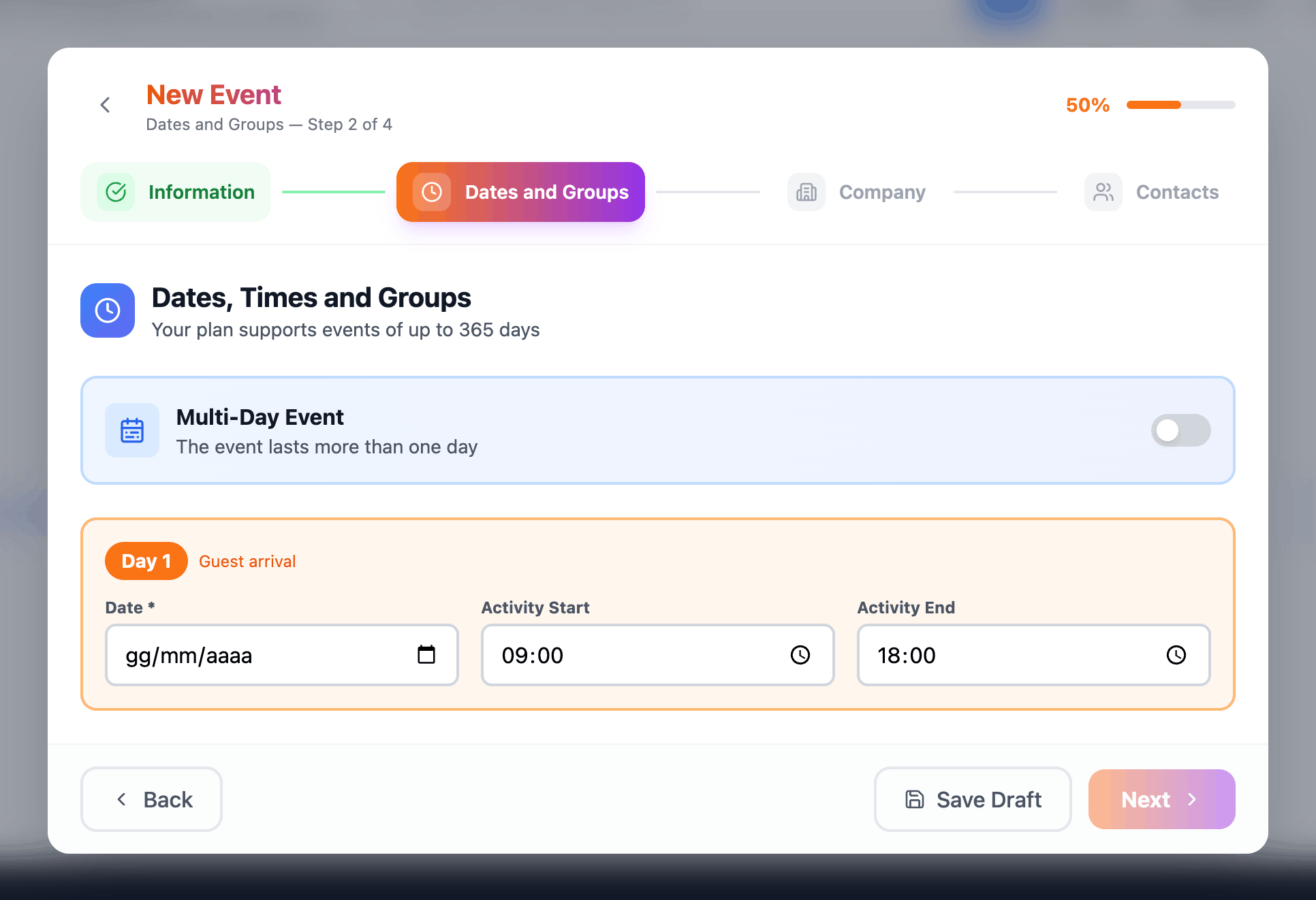Viewport: 1316px width, 900px height.
Task: Click the New Event title
Action: coord(214,95)
